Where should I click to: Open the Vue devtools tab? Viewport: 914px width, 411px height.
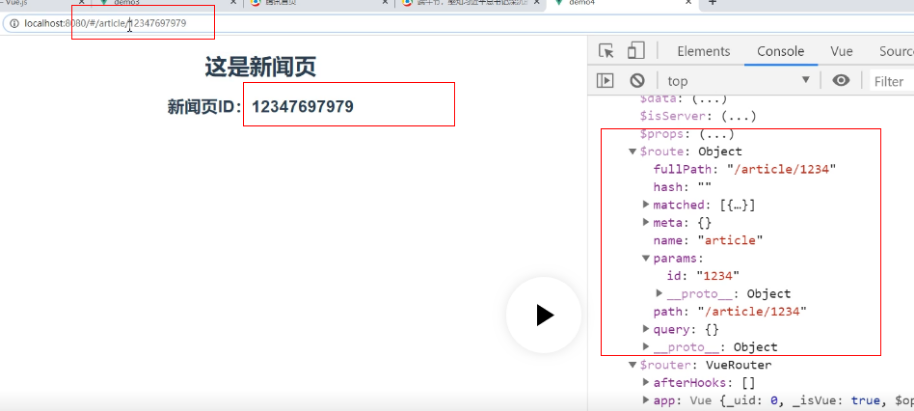coord(842,51)
